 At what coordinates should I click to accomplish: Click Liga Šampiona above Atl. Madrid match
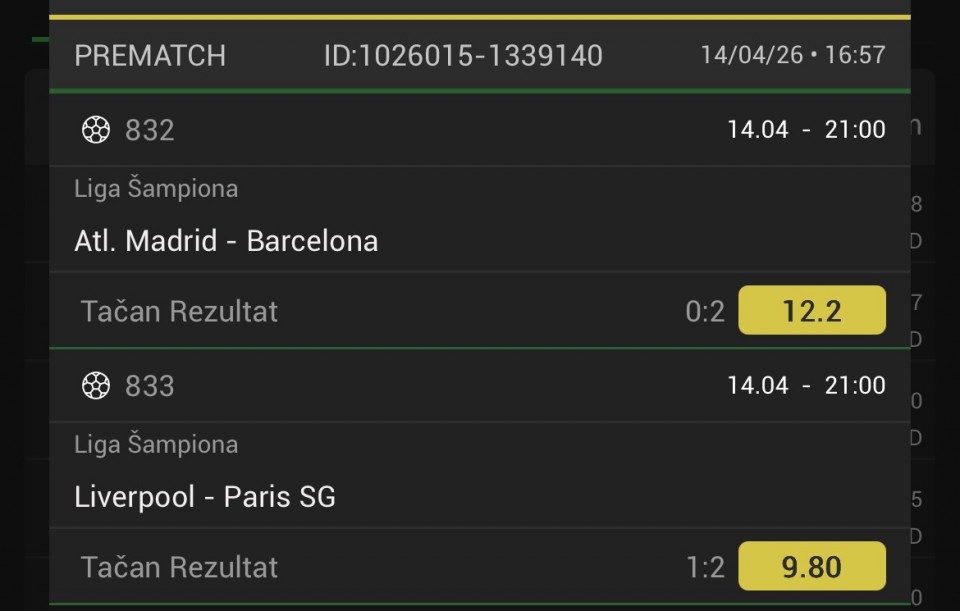pos(156,189)
